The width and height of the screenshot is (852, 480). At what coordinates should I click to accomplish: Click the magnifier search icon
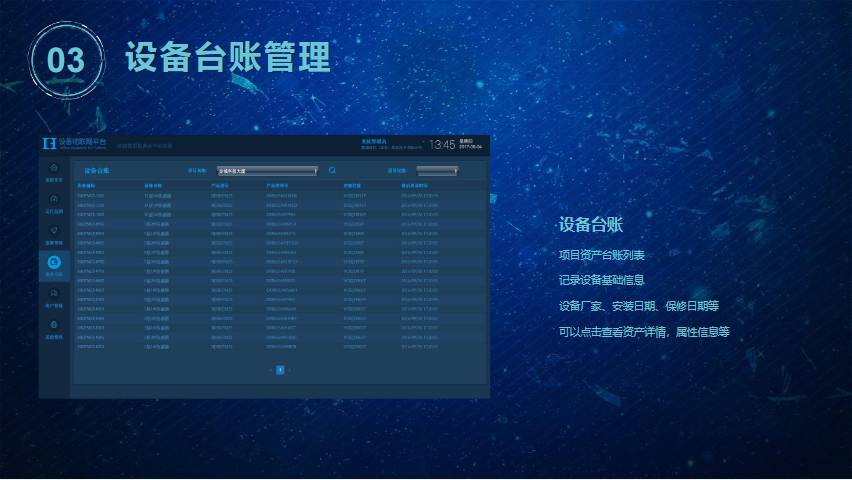pyautogui.click(x=332, y=171)
